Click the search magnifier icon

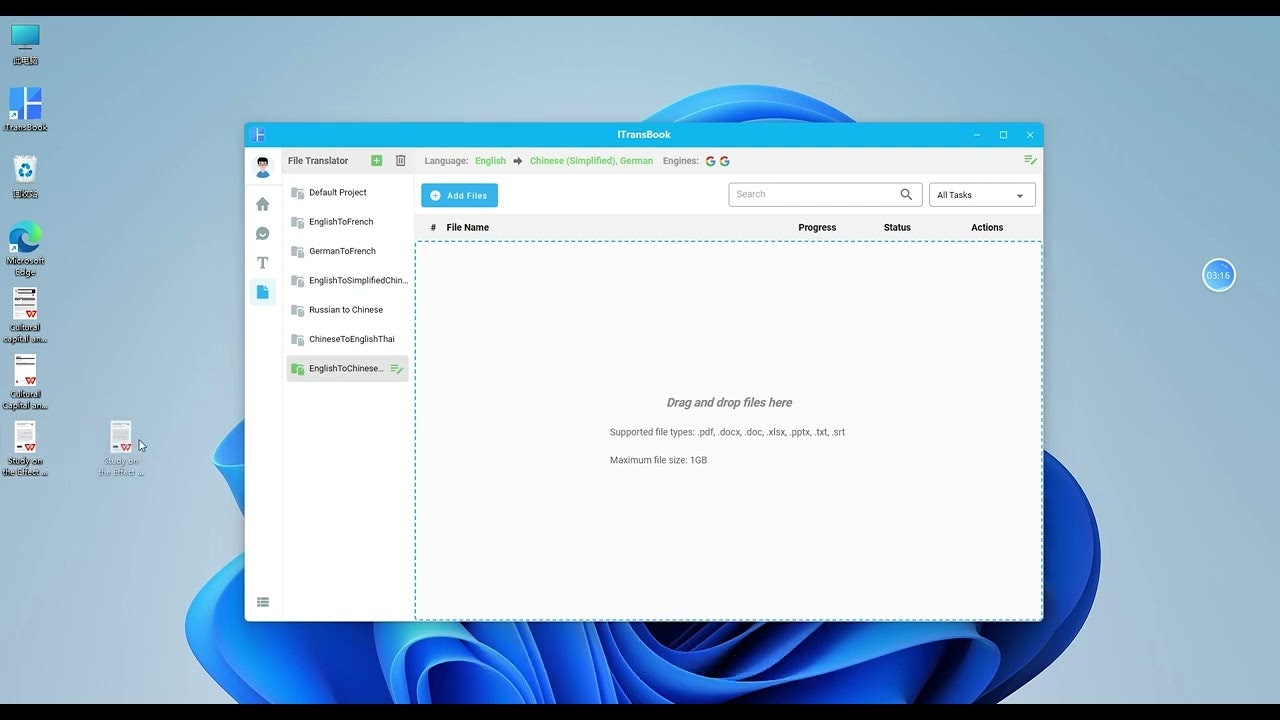(906, 195)
